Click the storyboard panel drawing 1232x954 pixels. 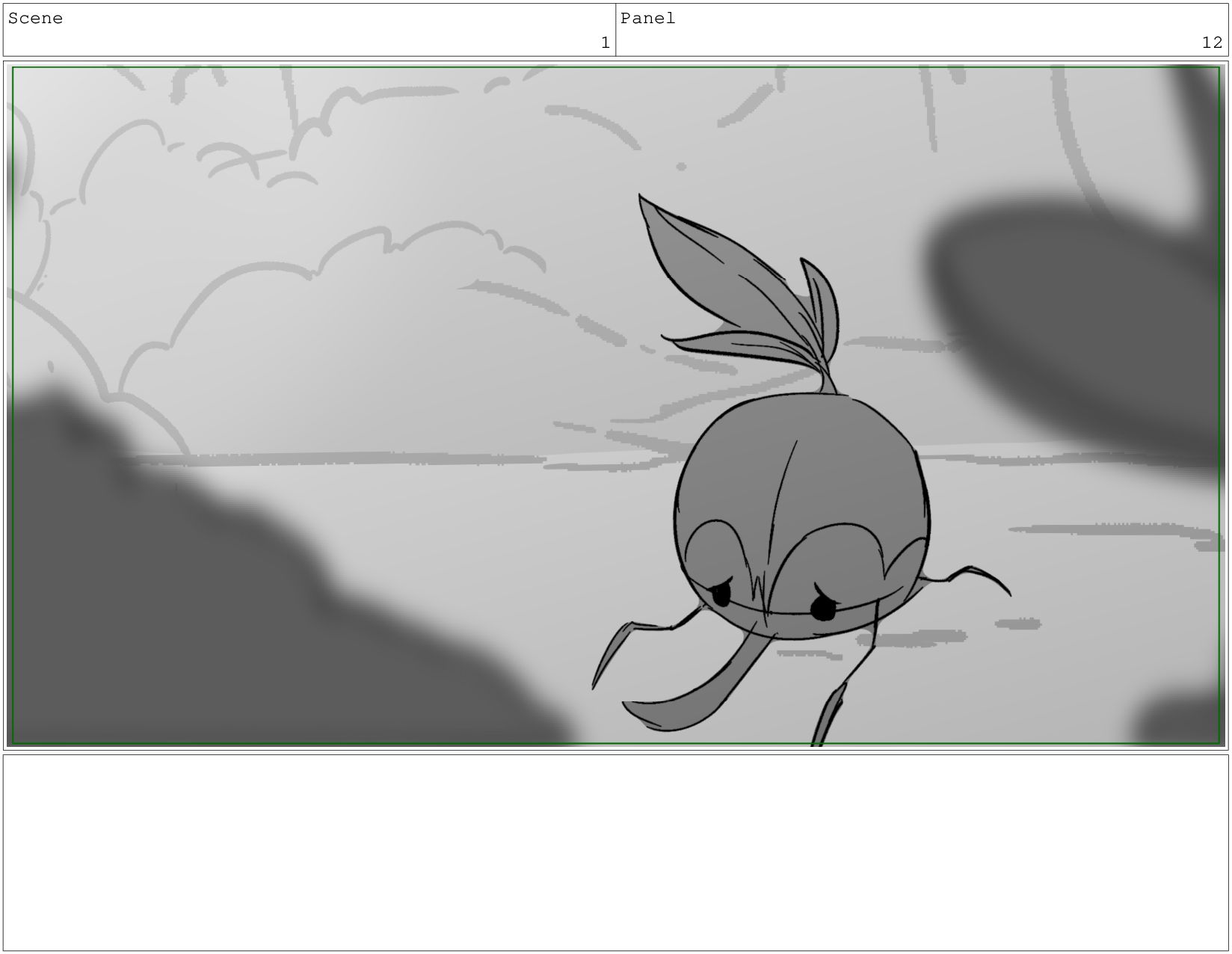(x=615, y=405)
